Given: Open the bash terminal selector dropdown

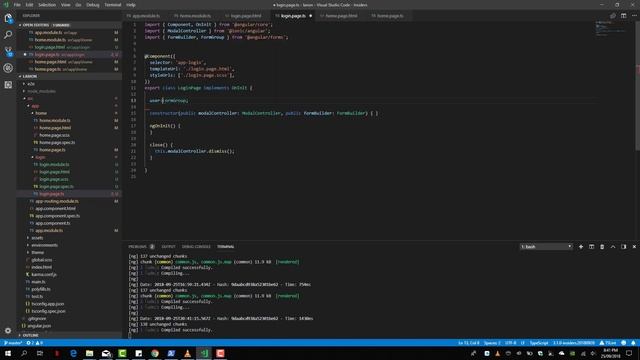Looking at the screenshot, I should (546, 247).
